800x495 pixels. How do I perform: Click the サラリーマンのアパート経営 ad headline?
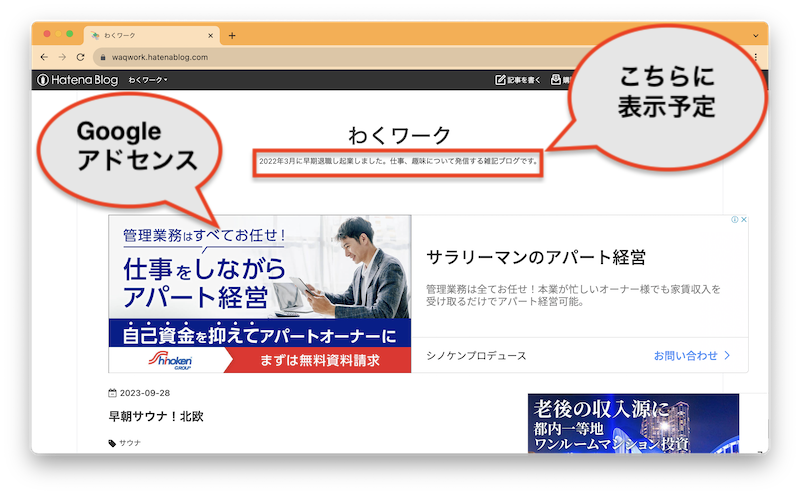pos(536,257)
